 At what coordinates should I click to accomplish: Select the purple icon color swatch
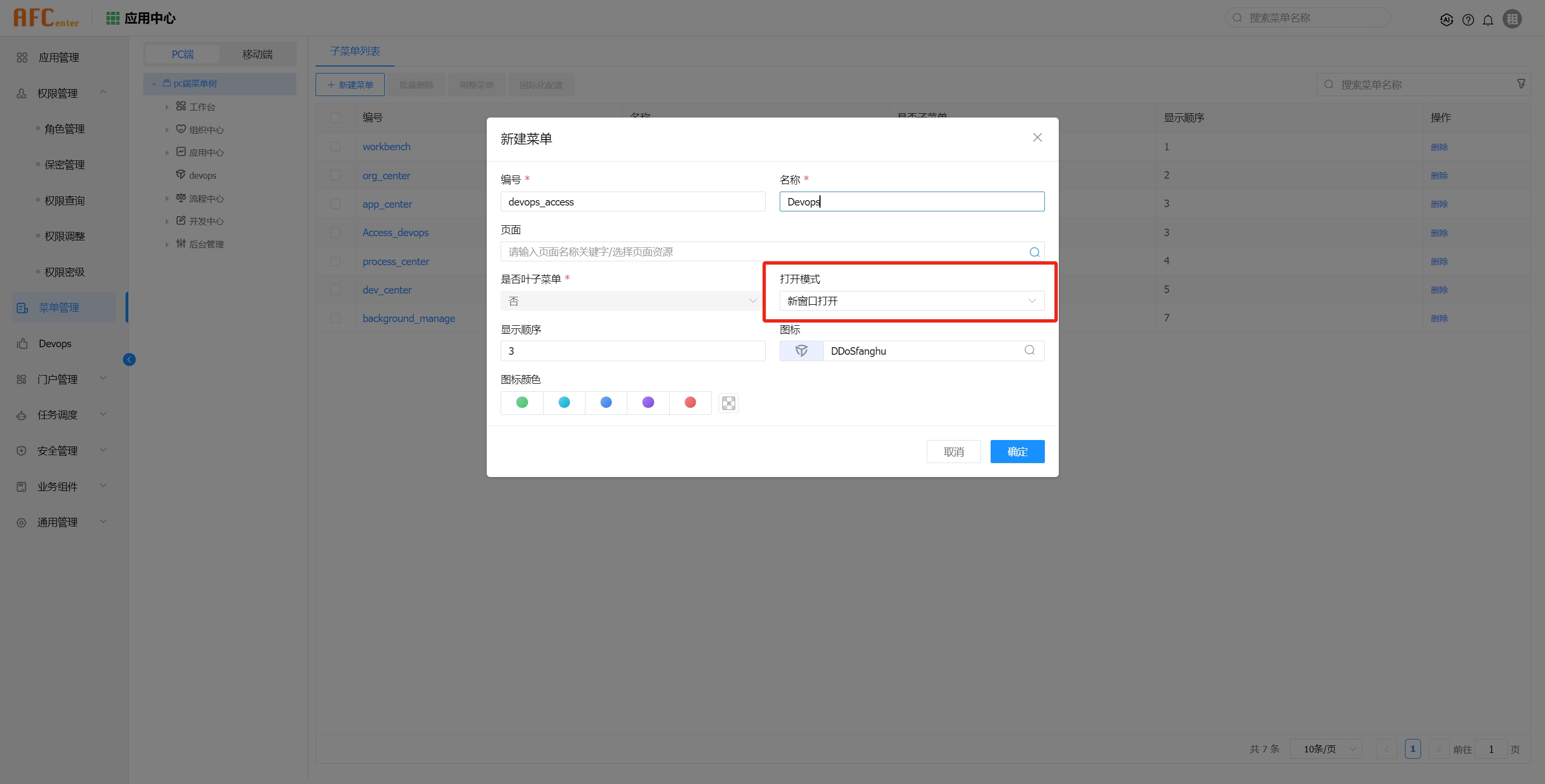[648, 402]
